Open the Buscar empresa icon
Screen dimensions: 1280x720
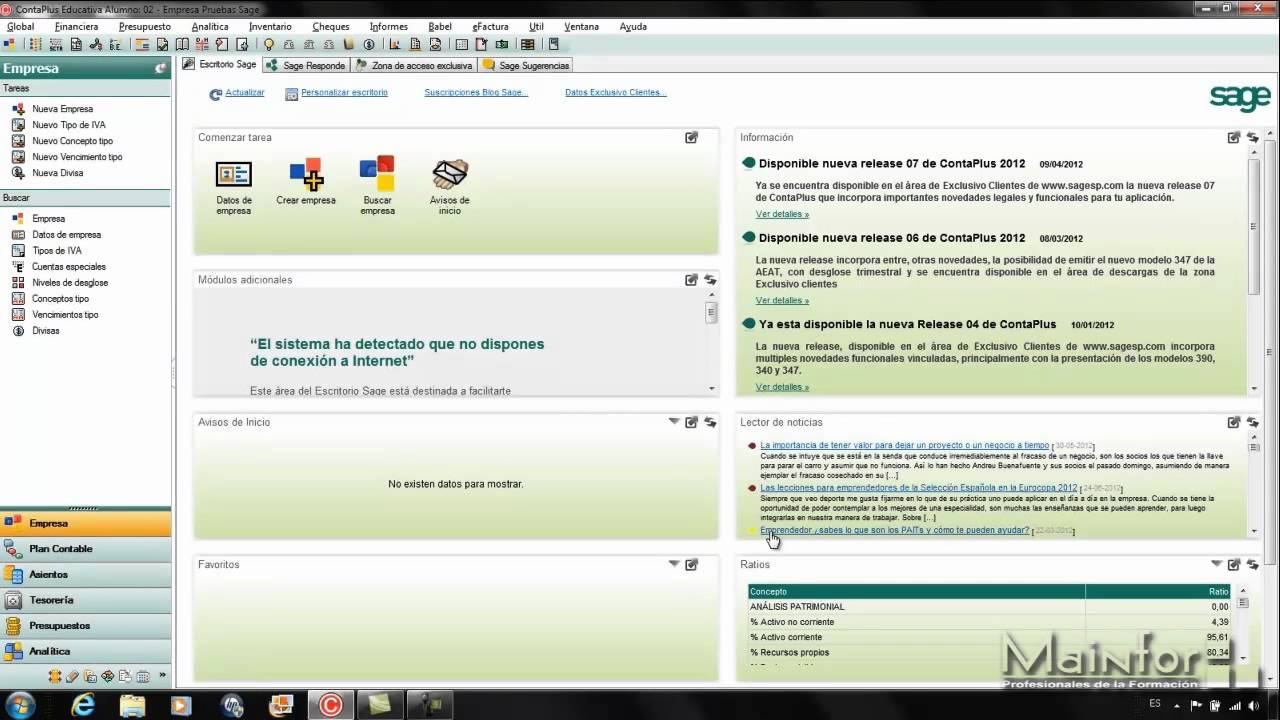[377, 174]
